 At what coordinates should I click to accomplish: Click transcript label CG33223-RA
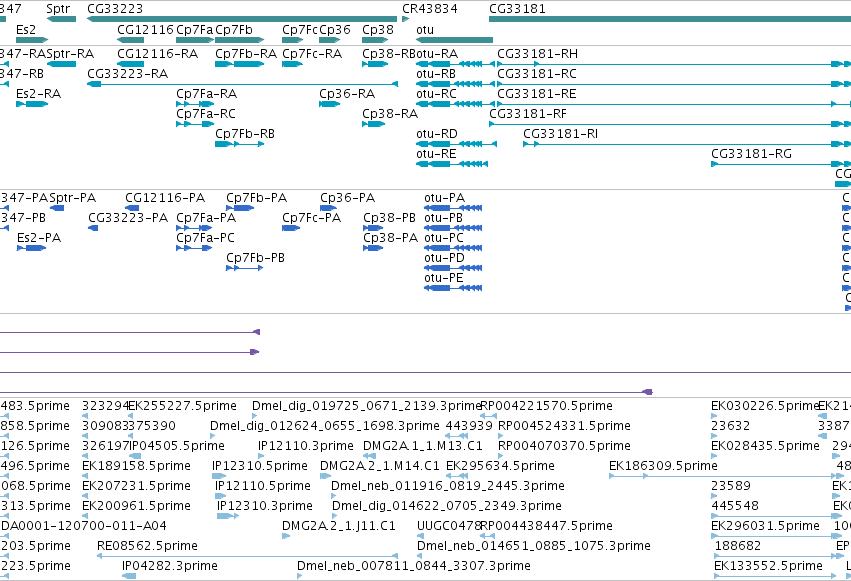[128, 74]
